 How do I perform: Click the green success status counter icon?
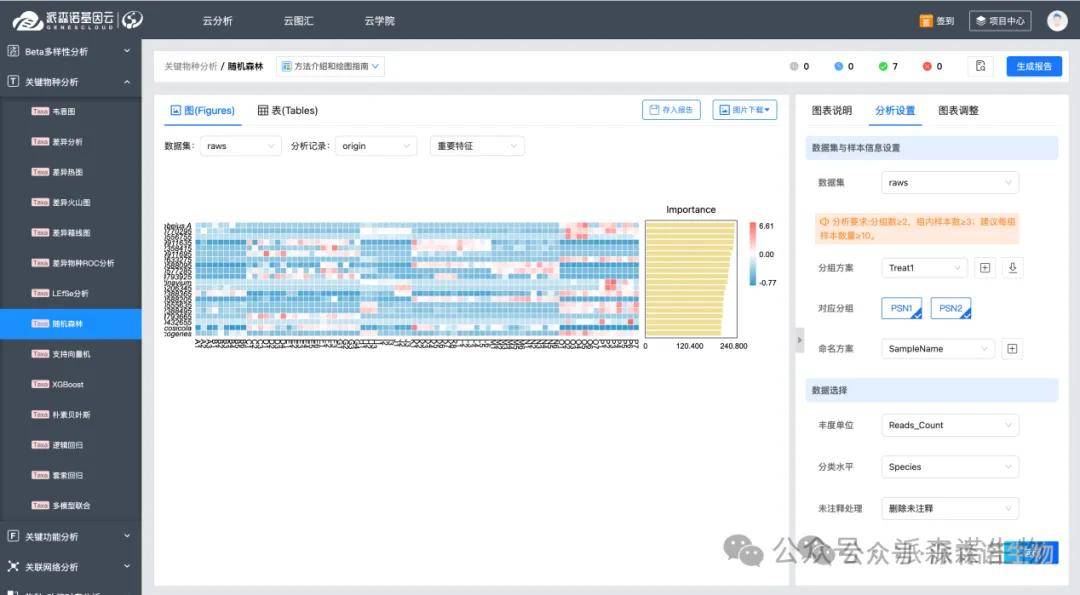tap(883, 67)
